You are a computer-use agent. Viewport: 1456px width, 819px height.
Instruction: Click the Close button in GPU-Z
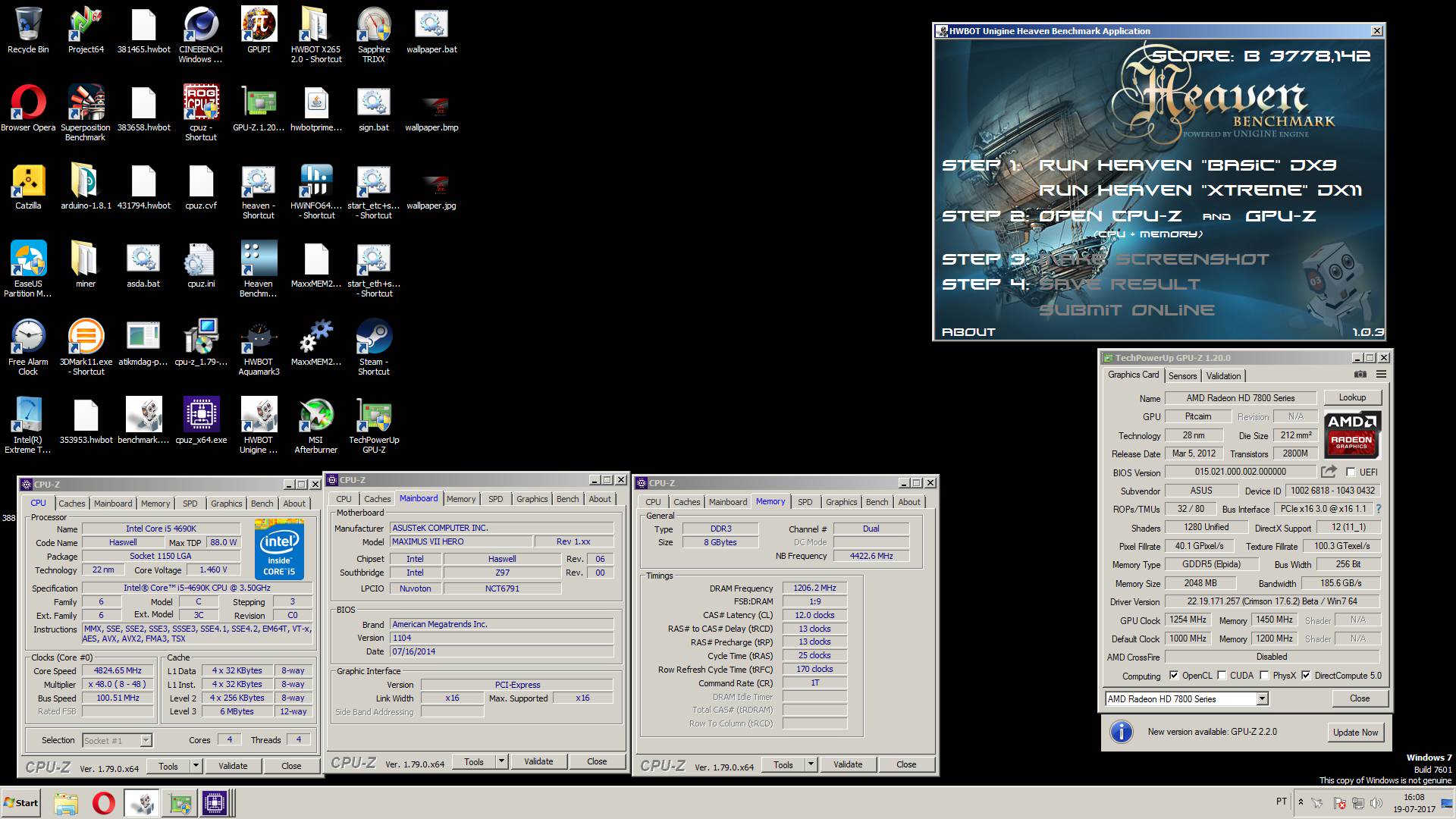pos(1359,698)
